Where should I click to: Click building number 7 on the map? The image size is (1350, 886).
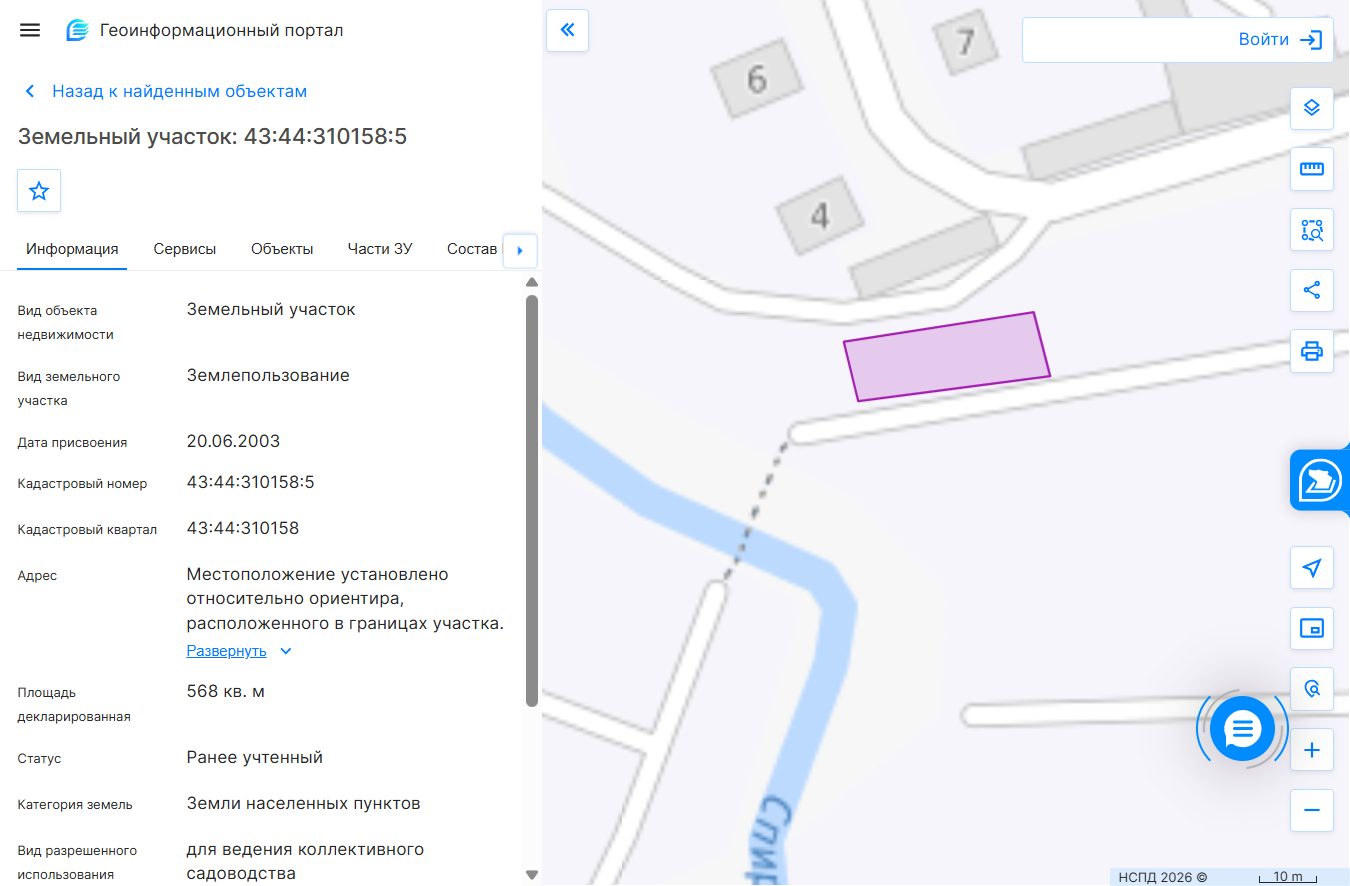(x=965, y=42)
